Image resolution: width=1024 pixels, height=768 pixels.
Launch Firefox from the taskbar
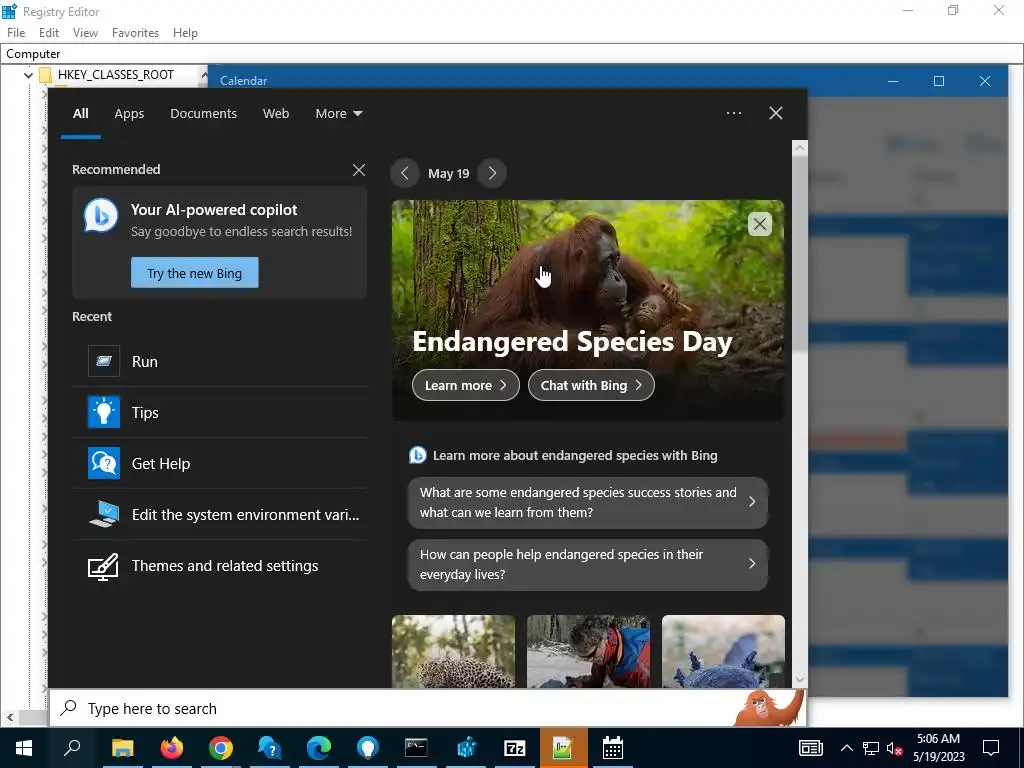(172, 748)
